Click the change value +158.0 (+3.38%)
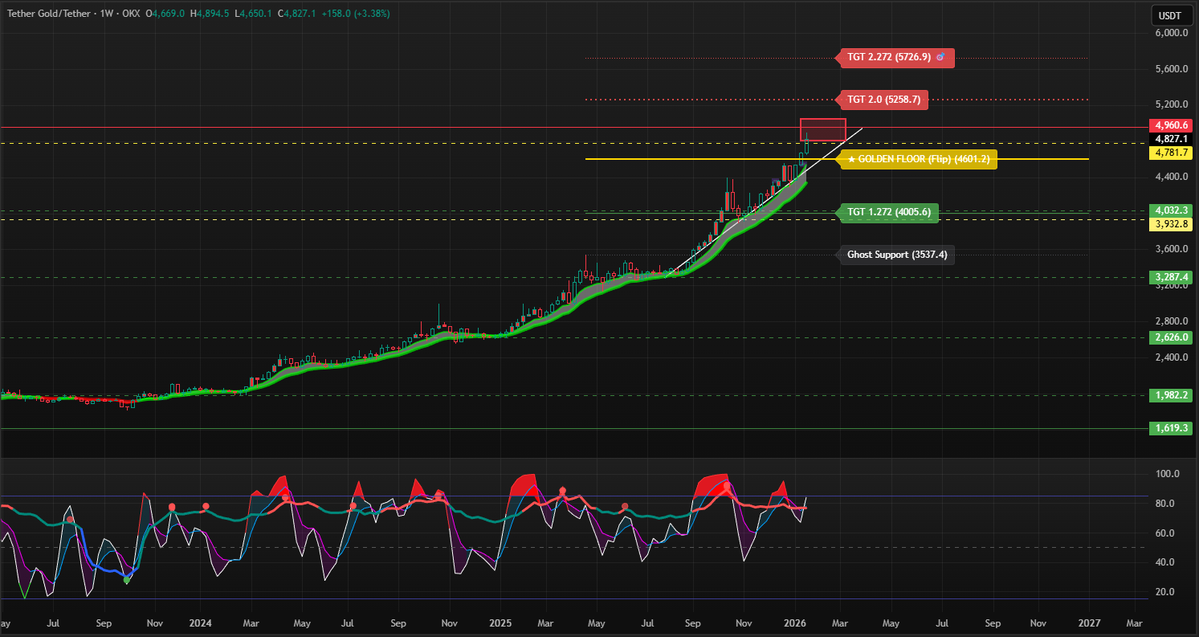 pos(355,14)
